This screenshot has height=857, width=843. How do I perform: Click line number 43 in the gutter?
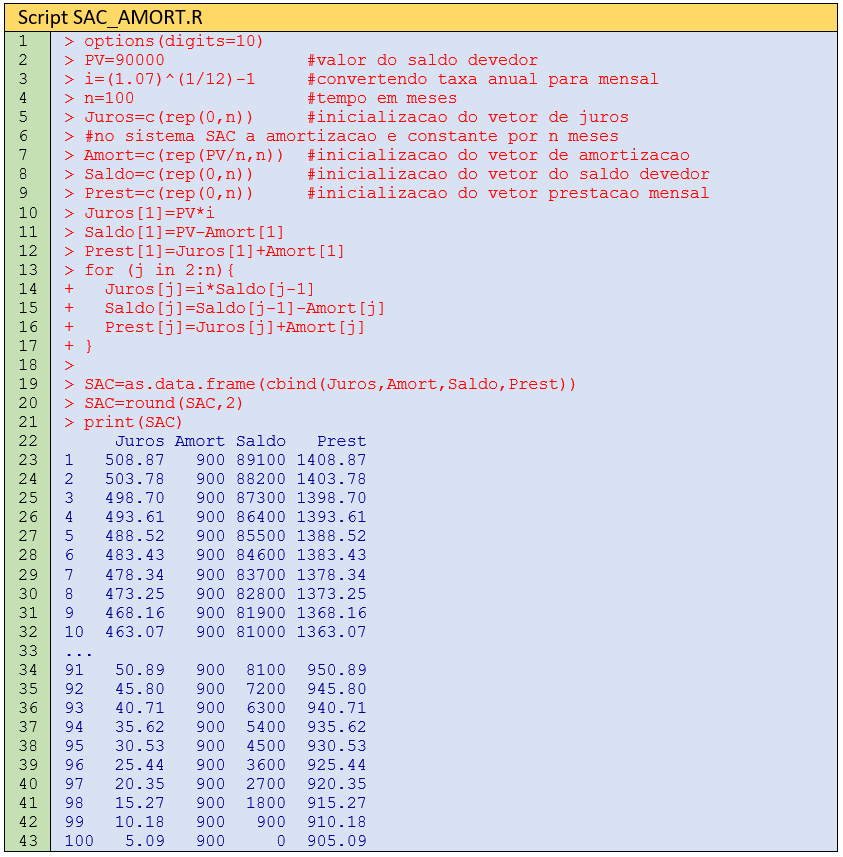27,841
